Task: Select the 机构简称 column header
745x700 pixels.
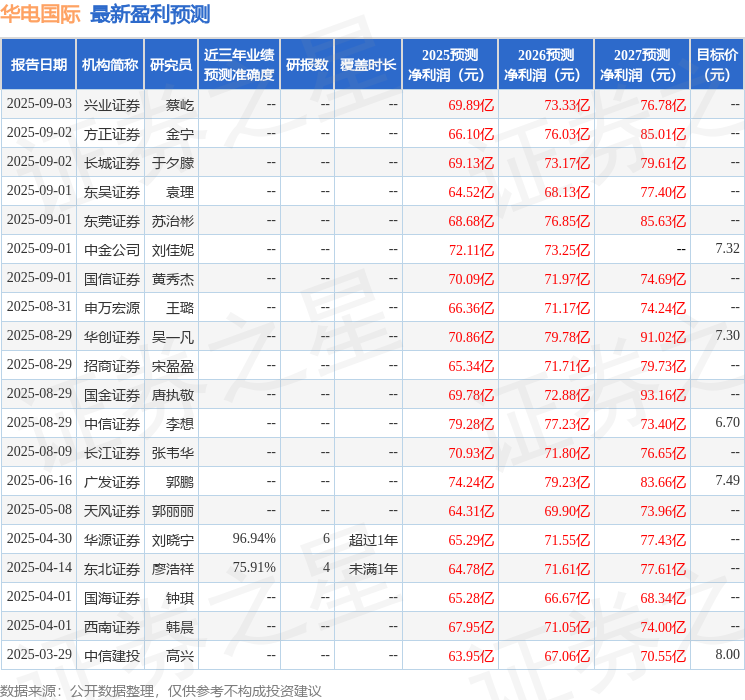Action: 110,65
